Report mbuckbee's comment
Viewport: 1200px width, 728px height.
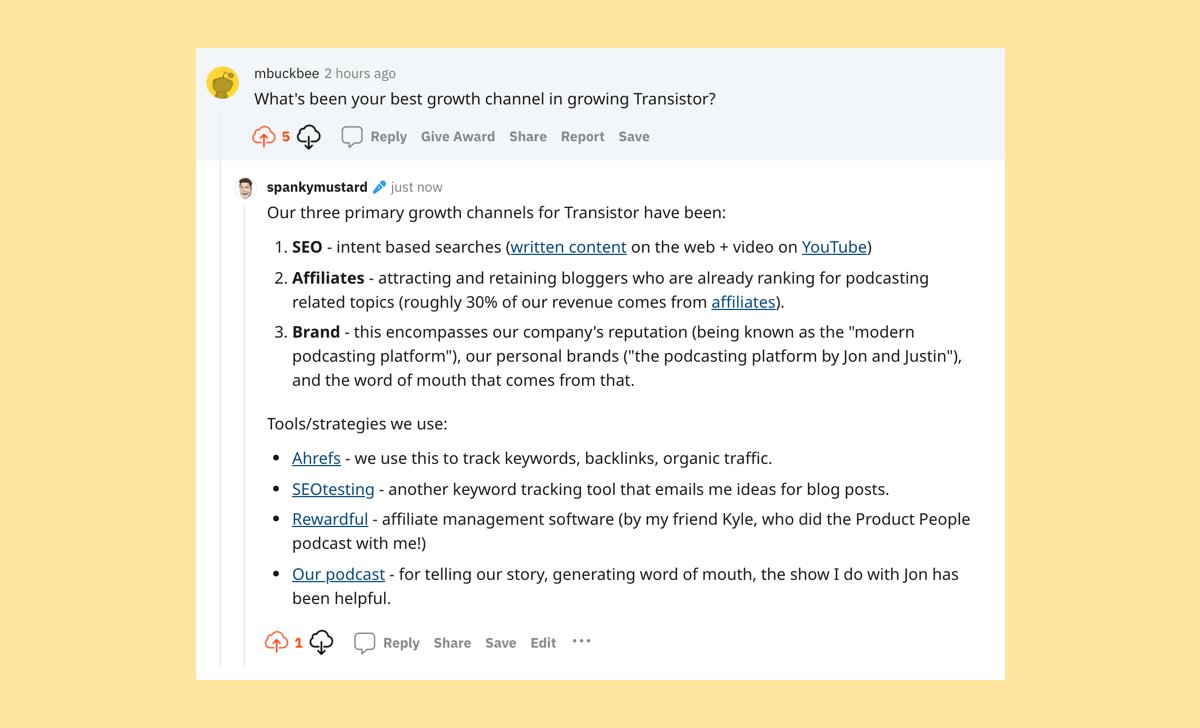pos(583,137)
